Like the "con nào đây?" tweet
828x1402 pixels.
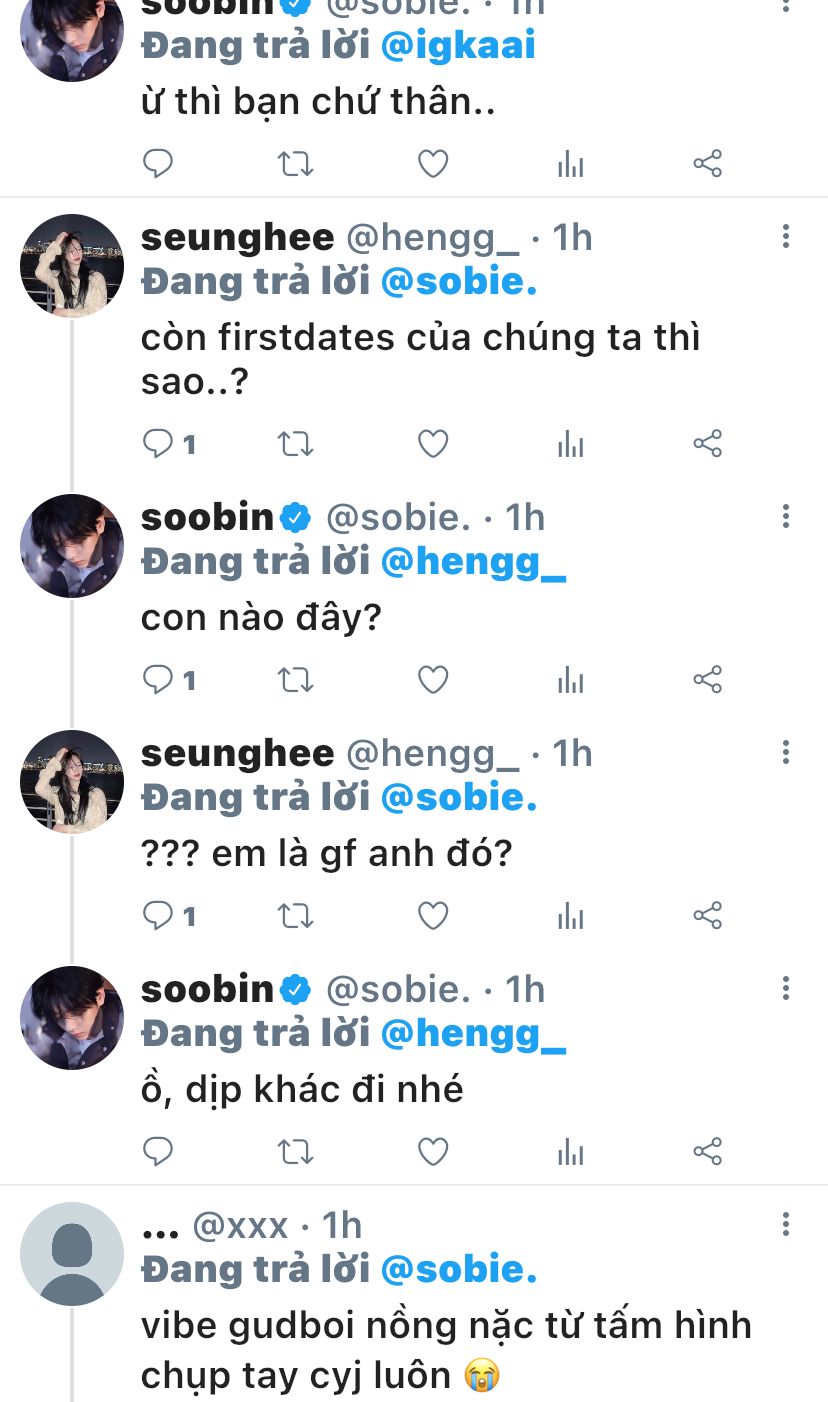tap(432, 680)
